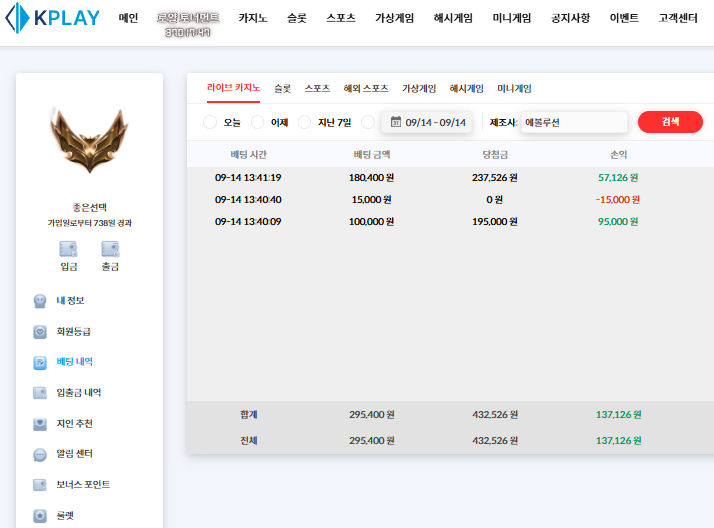714x528 pixels.
Task: Click the 합계 summary row label
Action: (x=249, y=415)
